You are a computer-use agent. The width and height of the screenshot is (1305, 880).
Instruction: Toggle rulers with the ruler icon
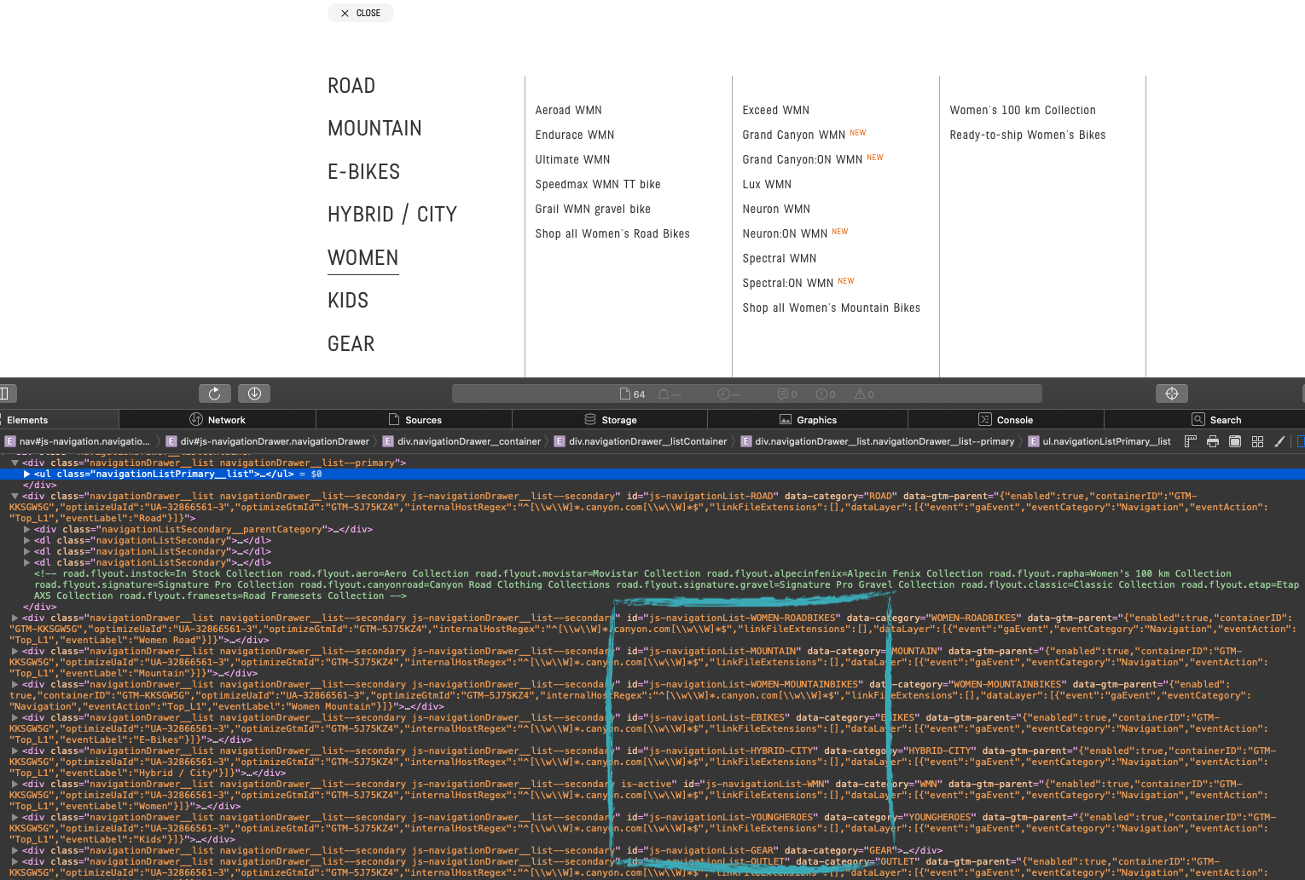click(x=1191, y=441)
